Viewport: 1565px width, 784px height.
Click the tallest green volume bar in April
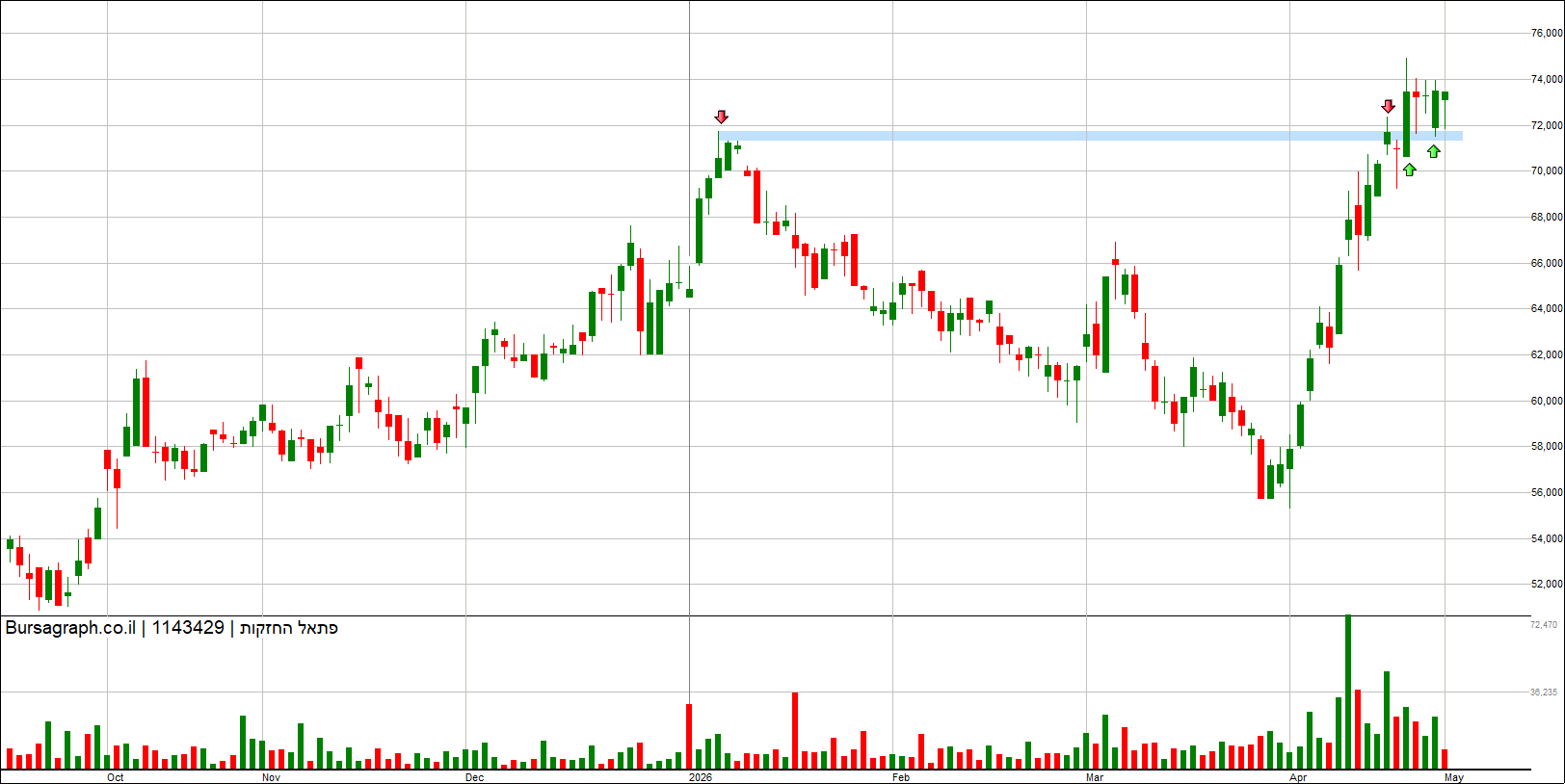click(1348, 692)
